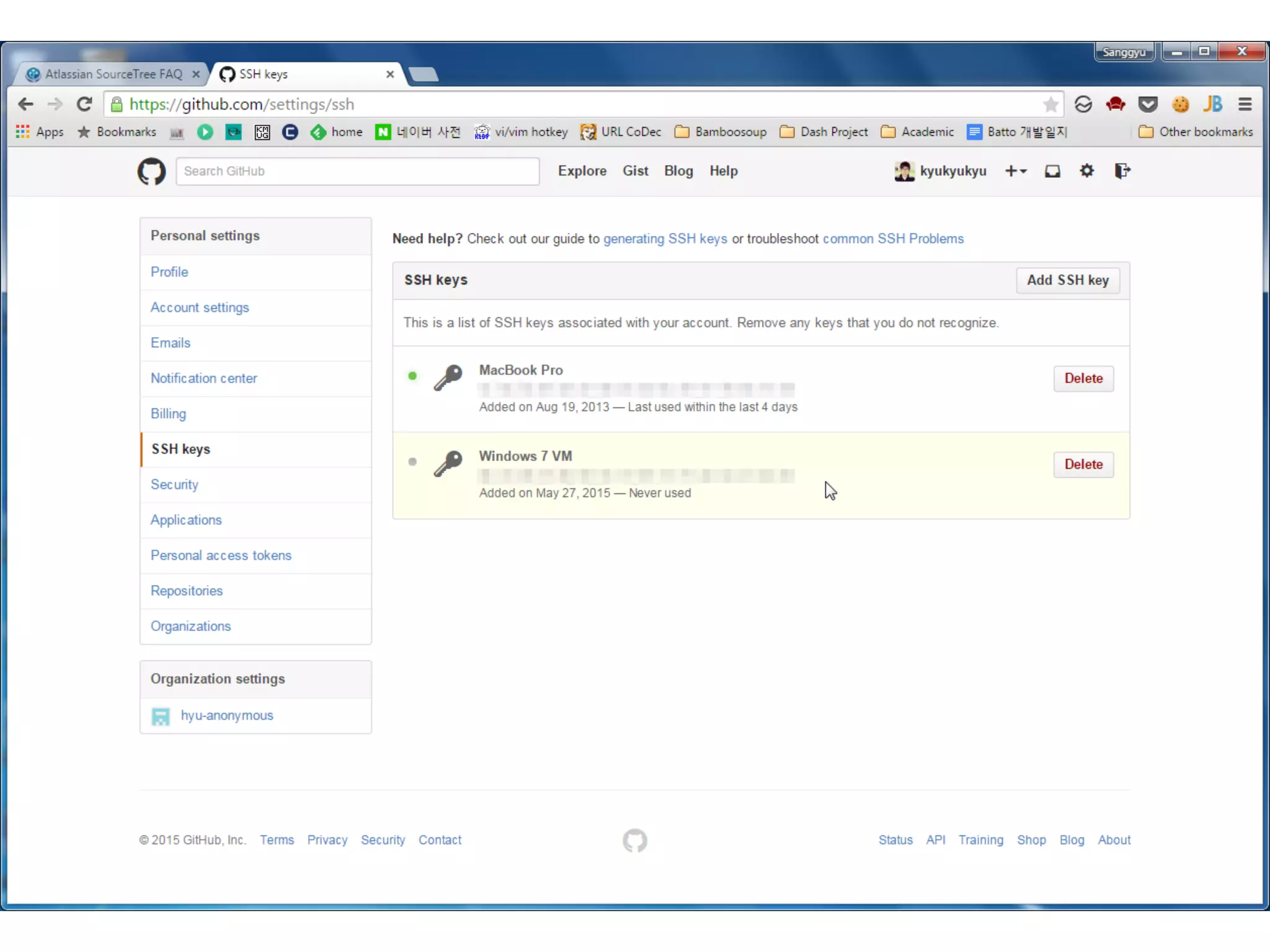The height and width of the screenshot is (952, 1270).
Task: Open the generating SSH keys guide link
Action: click(x=665, y=239)
